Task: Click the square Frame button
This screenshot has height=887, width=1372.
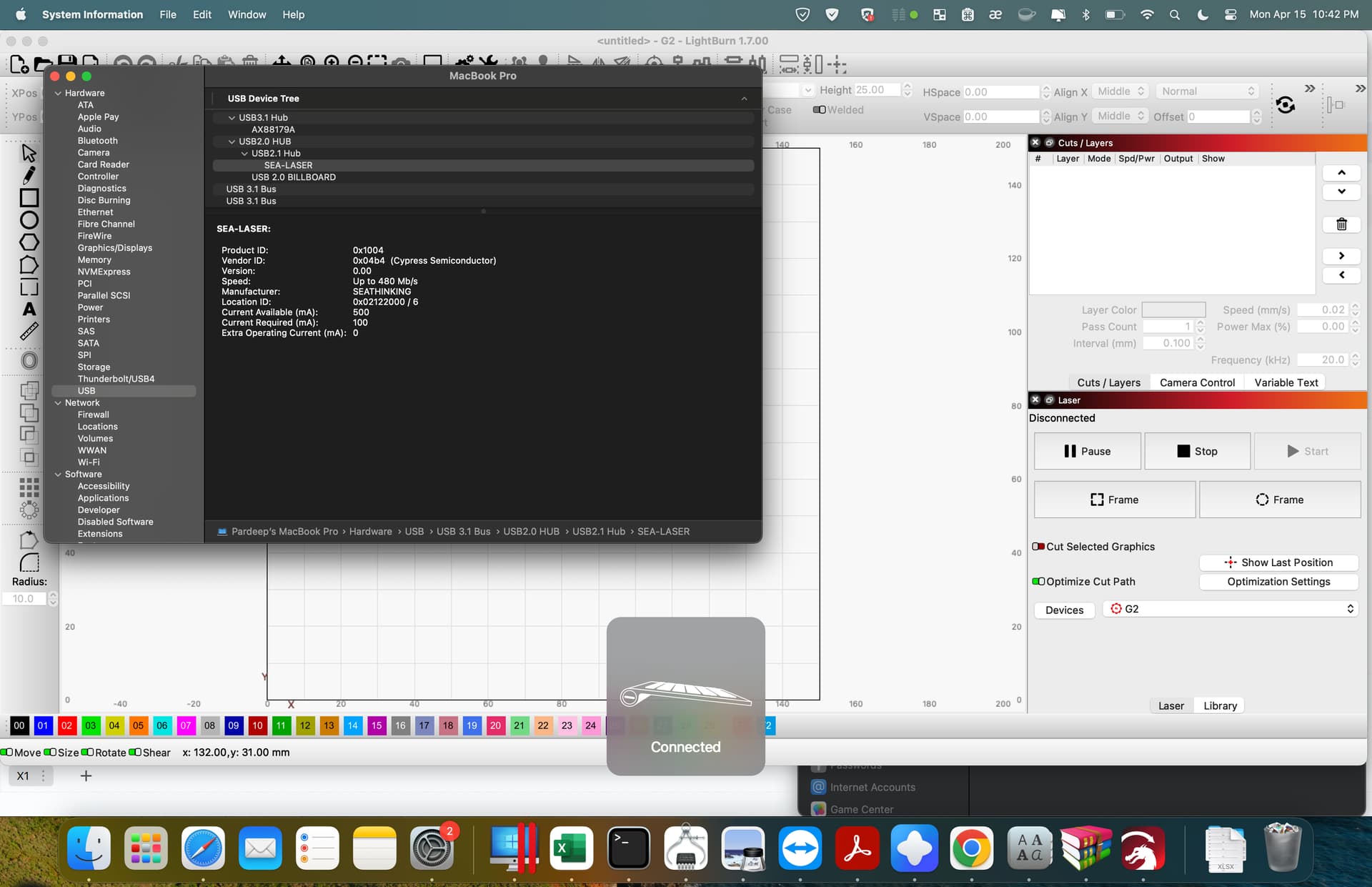Action: pos(1114,500)
